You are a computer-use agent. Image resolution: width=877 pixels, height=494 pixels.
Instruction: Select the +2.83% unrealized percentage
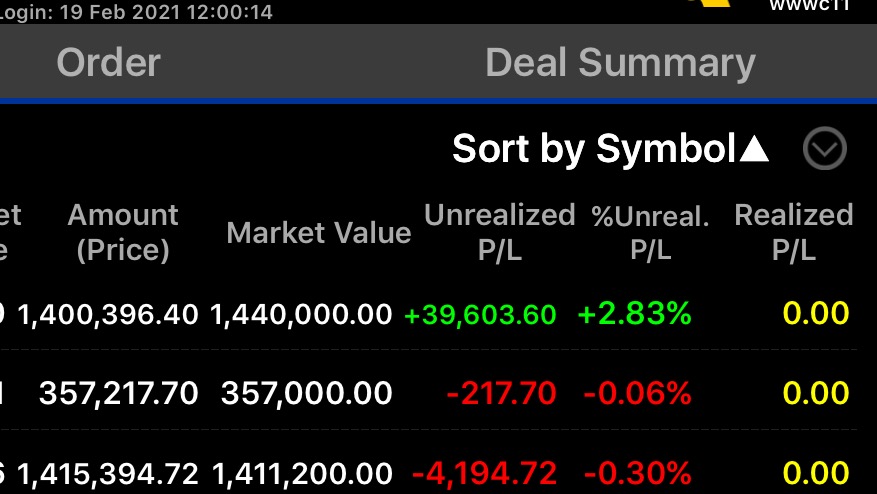(635, 314)
